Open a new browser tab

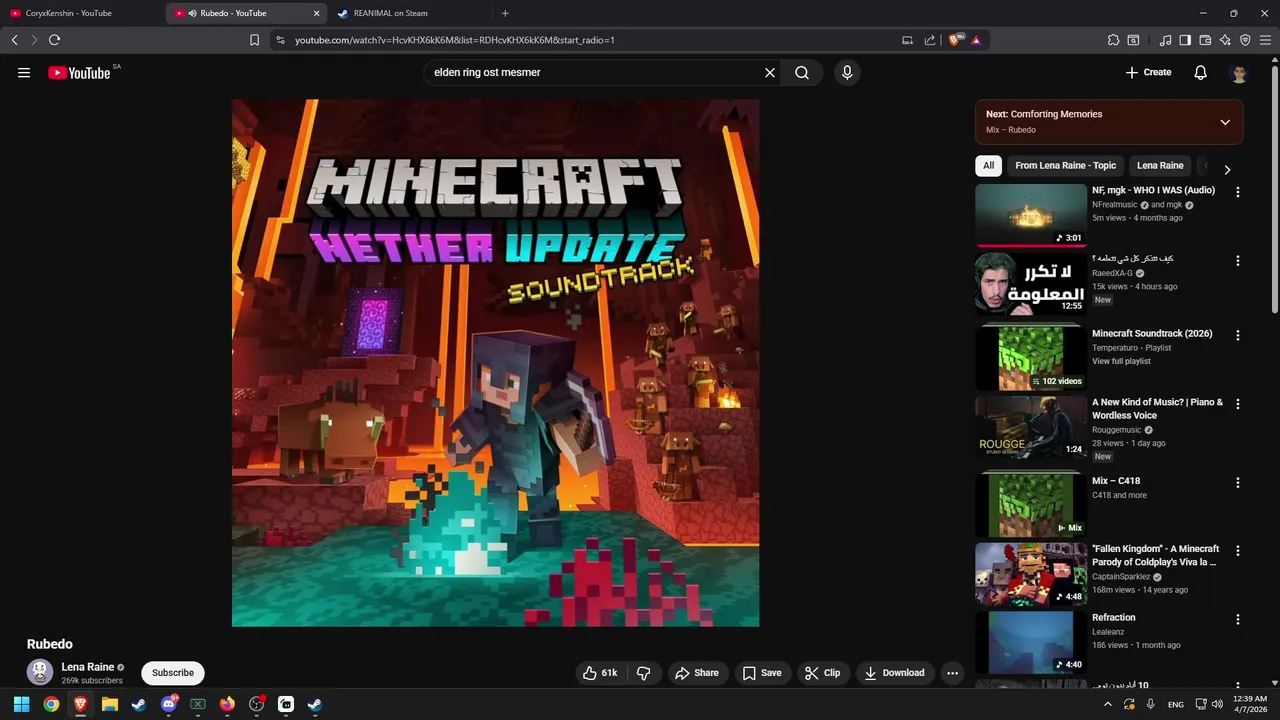(505, 13)
